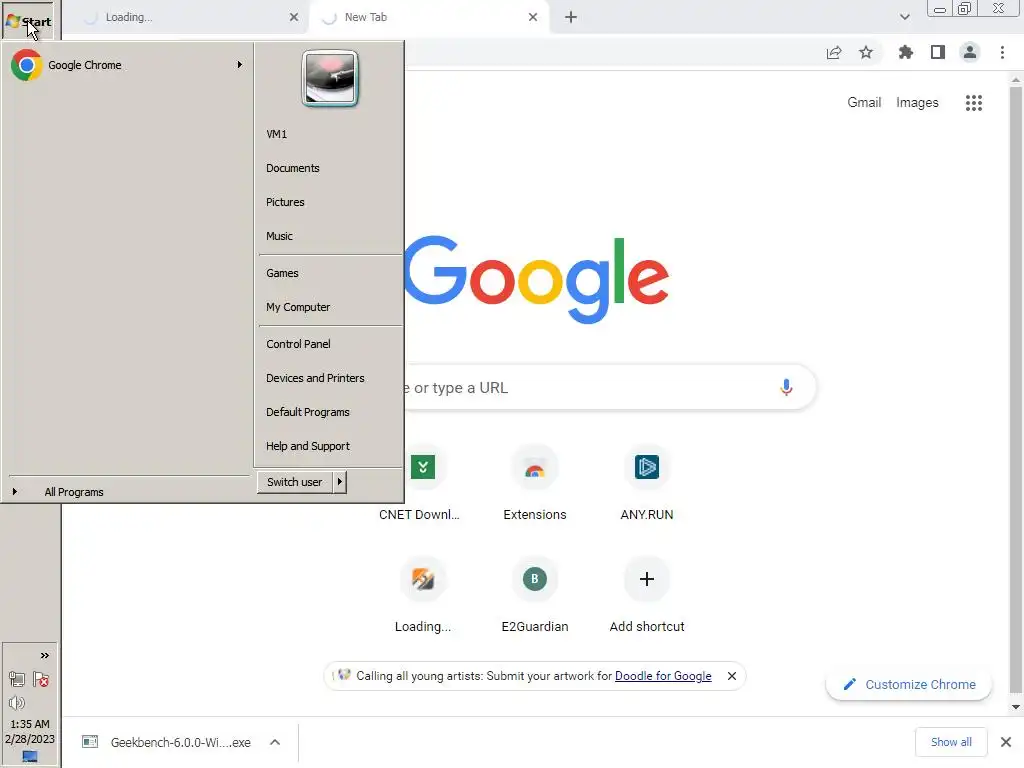
Task: Click the share this page icon
Action: pos(834,52)
